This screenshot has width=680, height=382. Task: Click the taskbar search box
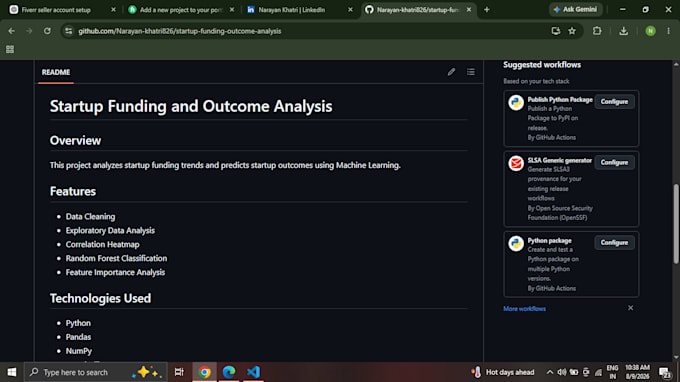point(95,372)
